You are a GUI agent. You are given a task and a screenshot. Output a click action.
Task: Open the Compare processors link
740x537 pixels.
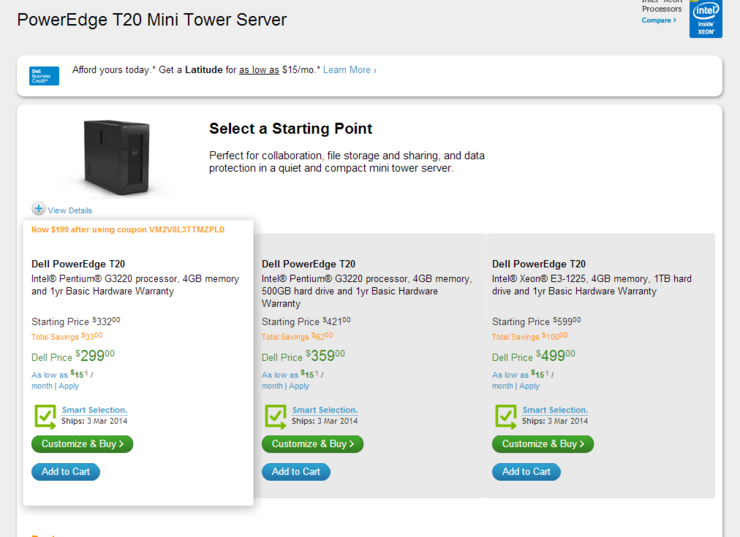point(659,20)
